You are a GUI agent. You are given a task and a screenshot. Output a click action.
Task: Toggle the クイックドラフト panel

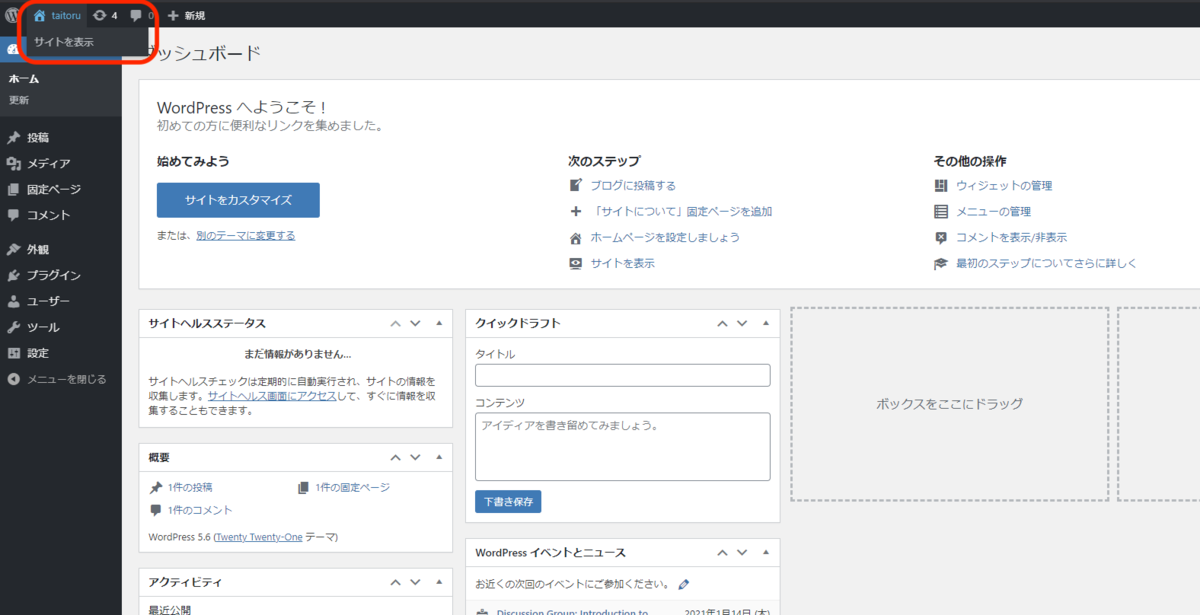tap(765, 323)
